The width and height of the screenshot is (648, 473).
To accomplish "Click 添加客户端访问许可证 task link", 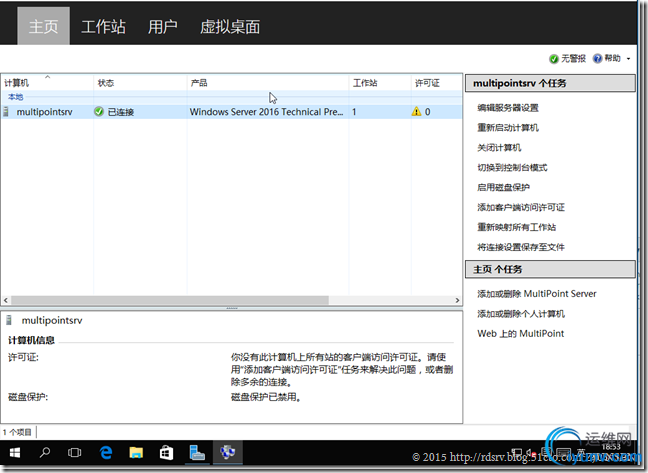I will click(x=521, y=207).
